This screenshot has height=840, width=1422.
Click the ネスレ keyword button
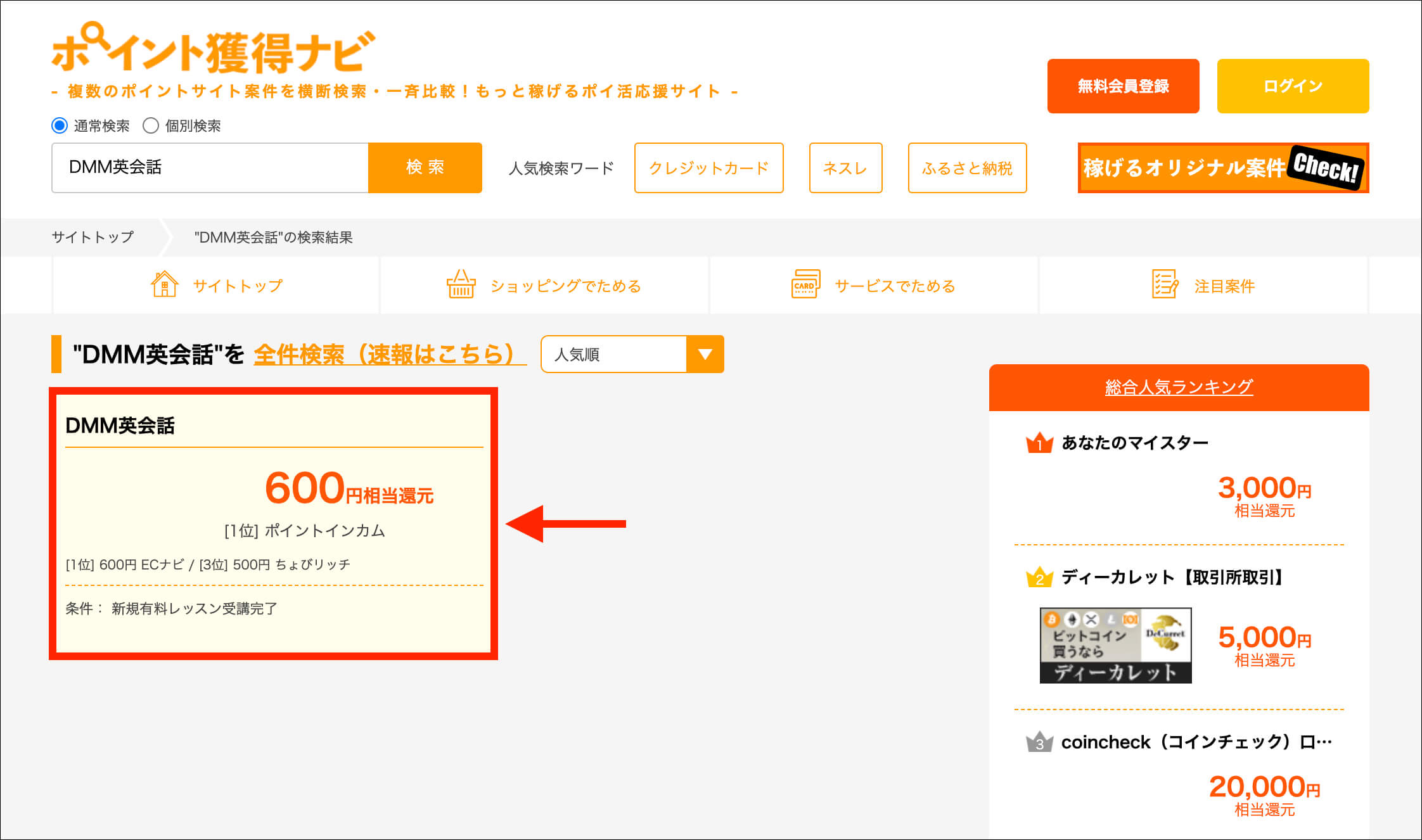click(845, 168)
